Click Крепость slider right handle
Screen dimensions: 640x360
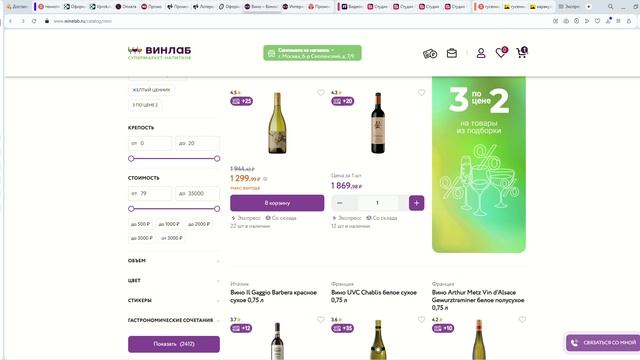click(x=217, y=158)
